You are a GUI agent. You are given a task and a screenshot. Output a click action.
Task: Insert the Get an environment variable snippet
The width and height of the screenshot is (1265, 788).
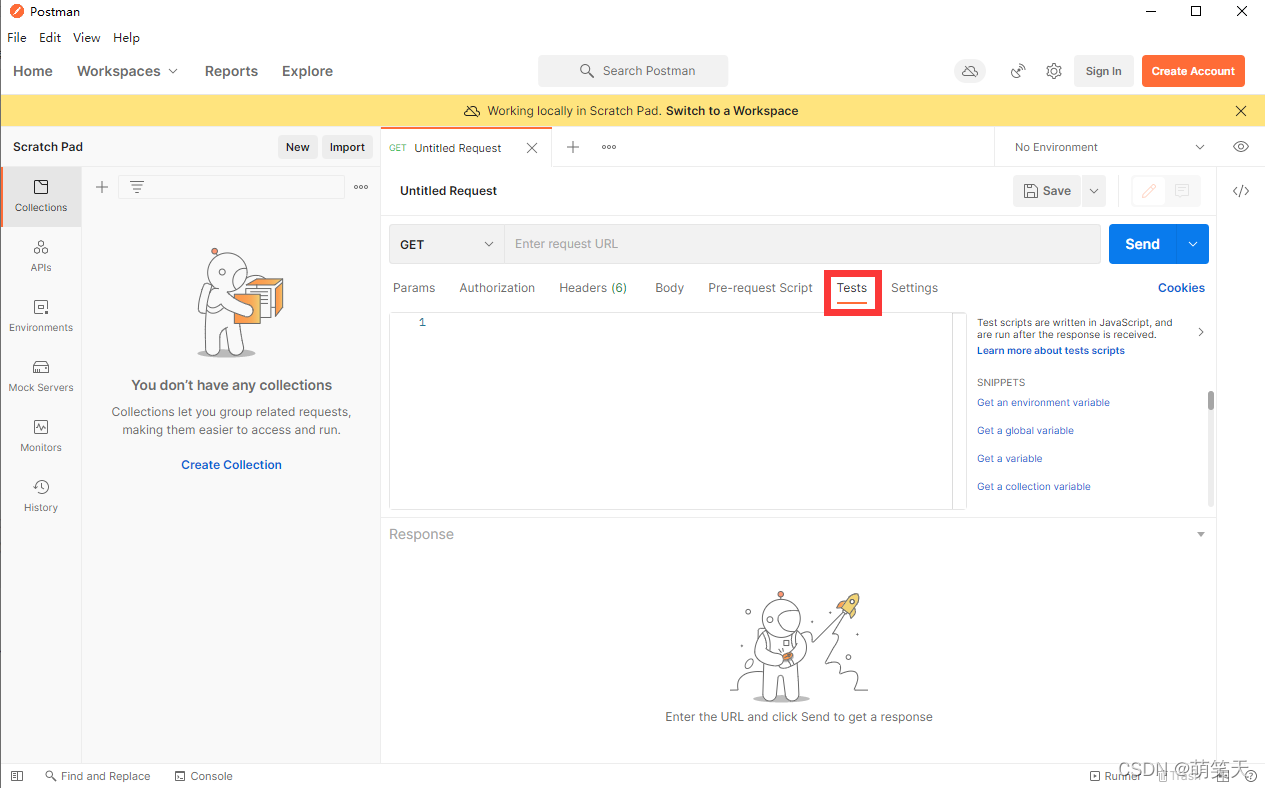[x=1043, y=403]
